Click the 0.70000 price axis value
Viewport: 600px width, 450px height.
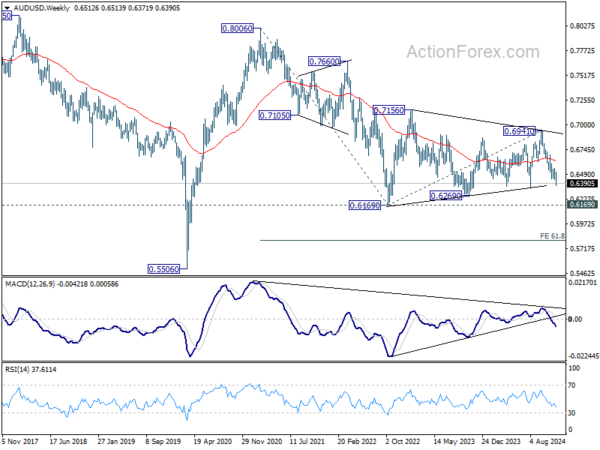point(582,125)
